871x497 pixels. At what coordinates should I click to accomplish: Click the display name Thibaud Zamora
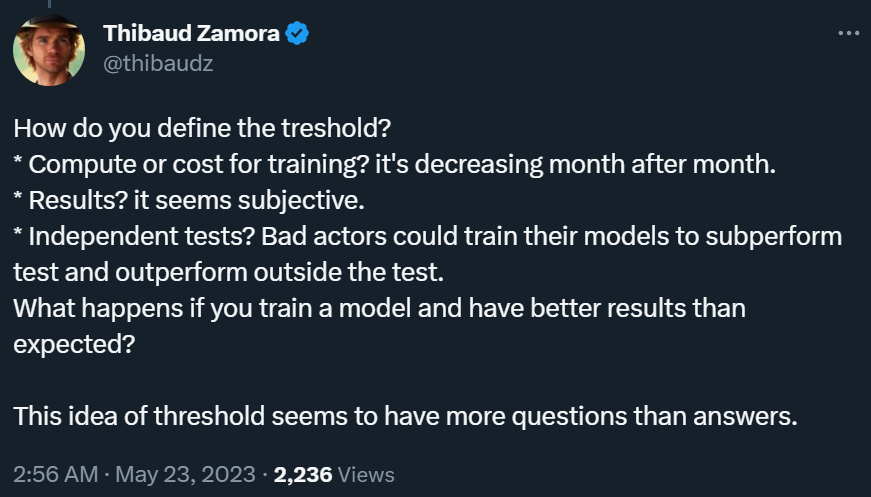tap(191, 33)
